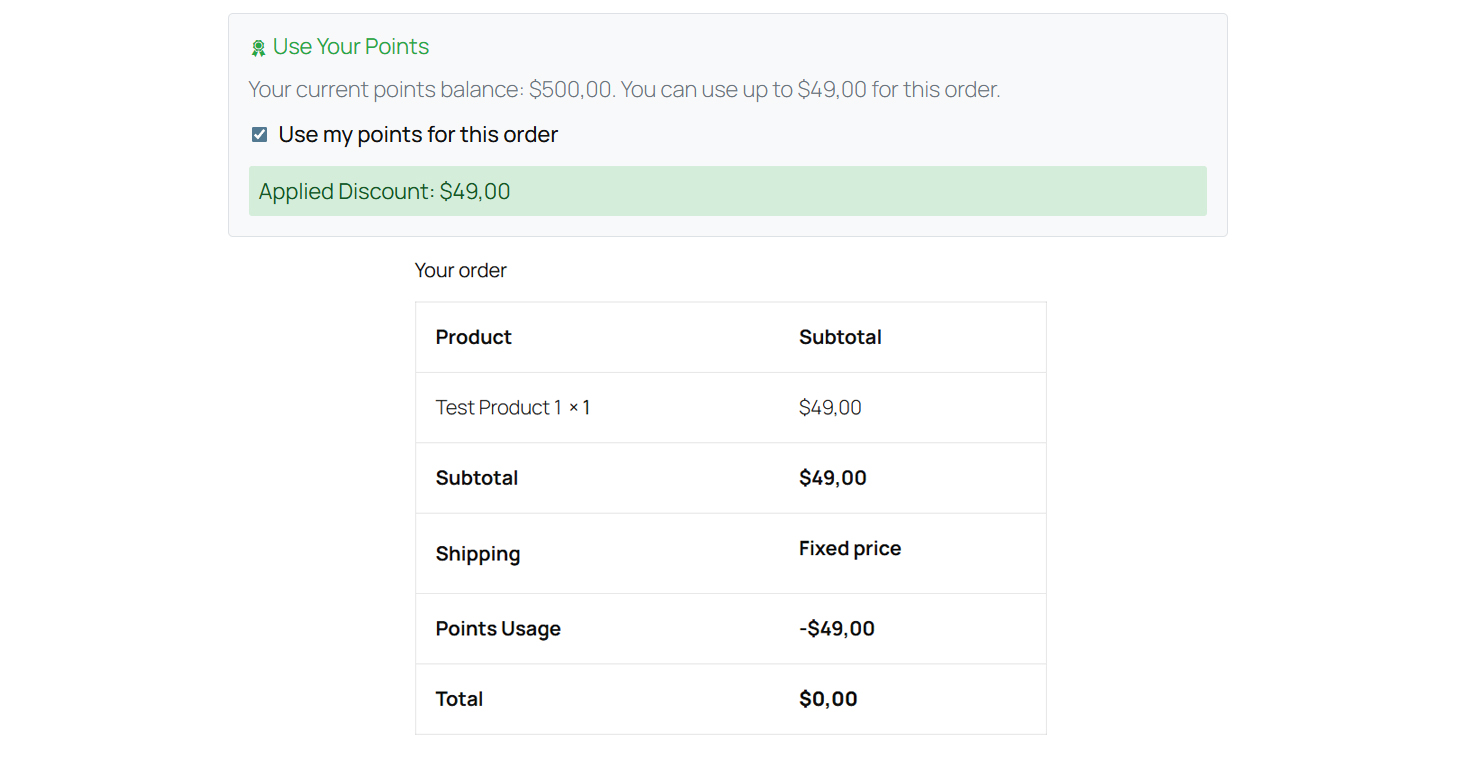Select the -$49,00 points discount value

point(836,628)
